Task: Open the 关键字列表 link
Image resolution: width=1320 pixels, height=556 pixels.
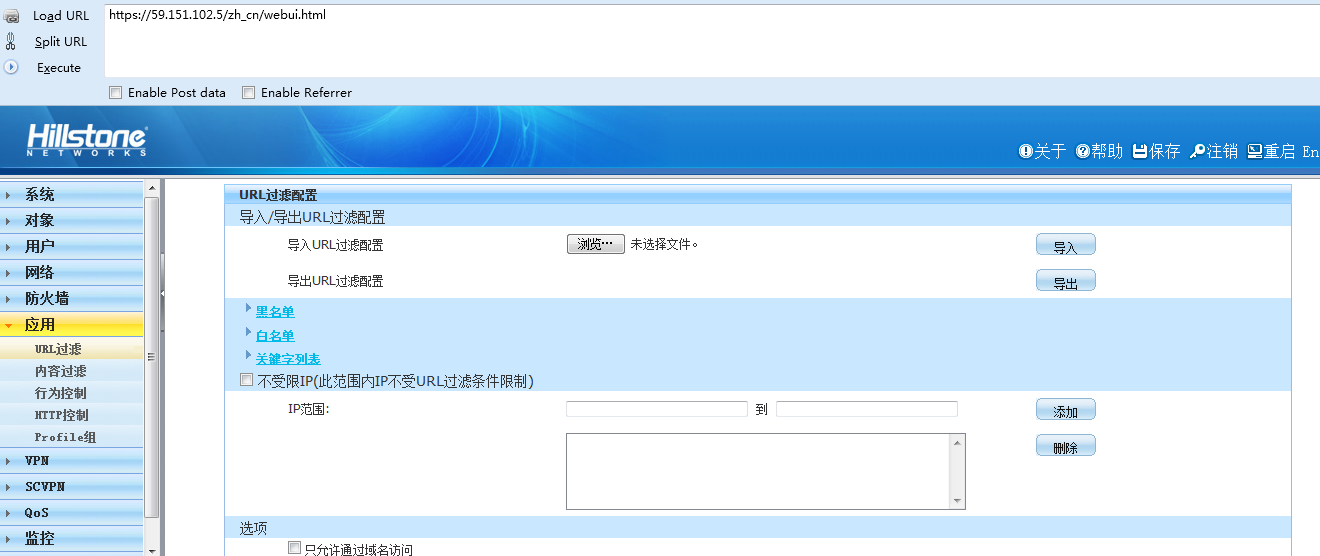Action: [288, 359]
